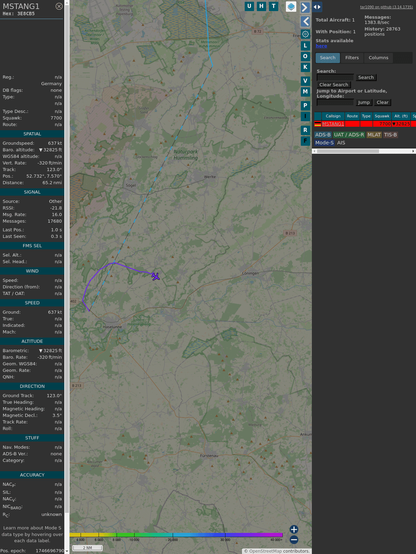Sort table by Type column

366,116
